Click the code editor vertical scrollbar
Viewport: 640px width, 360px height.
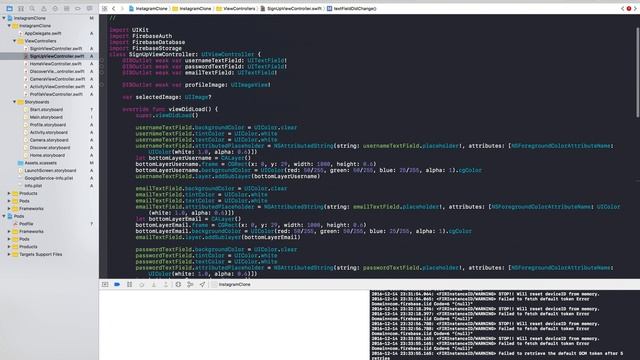pyautogui.click(x=637, y=73)
